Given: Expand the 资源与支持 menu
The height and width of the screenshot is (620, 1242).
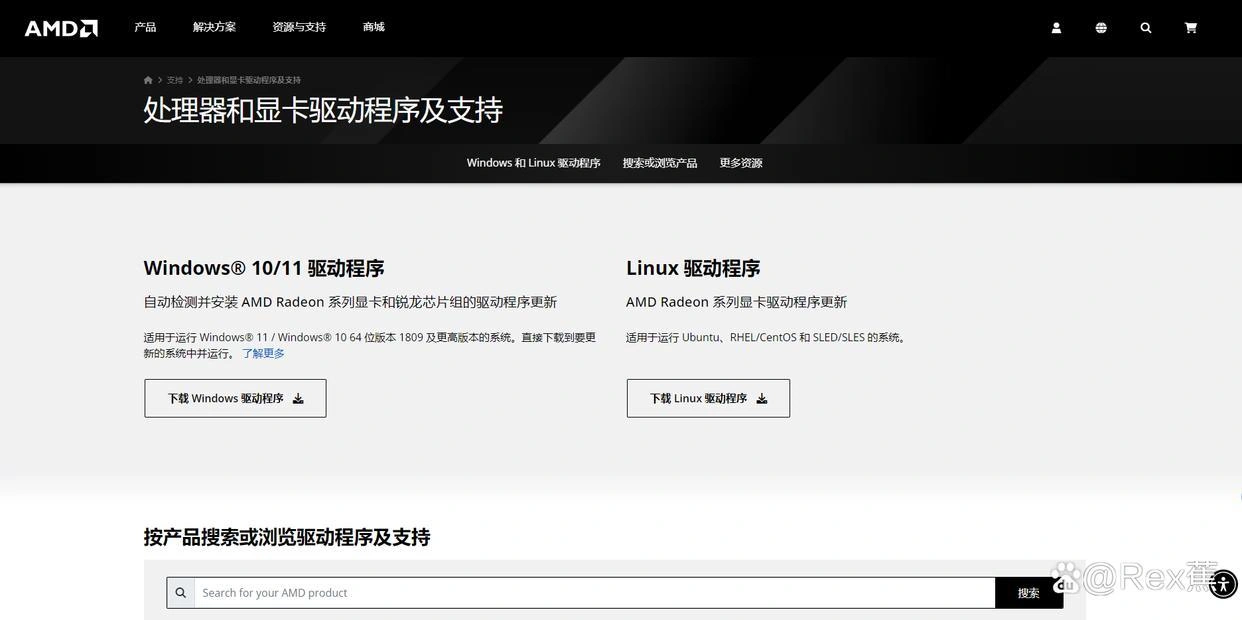Looking at the screenshot, I should click(x=299, y=27).
